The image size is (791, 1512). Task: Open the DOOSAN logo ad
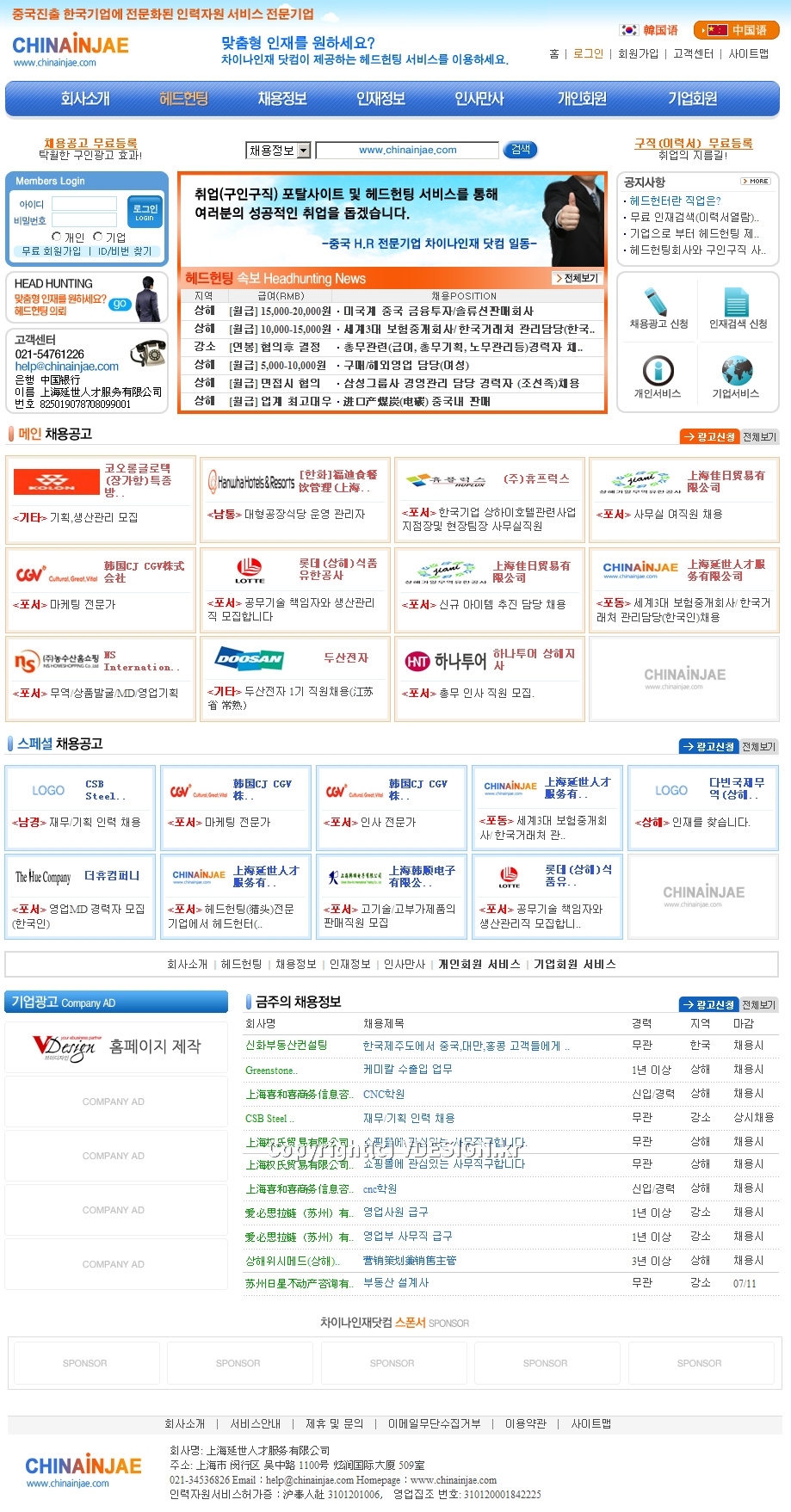tap(250, 659)
